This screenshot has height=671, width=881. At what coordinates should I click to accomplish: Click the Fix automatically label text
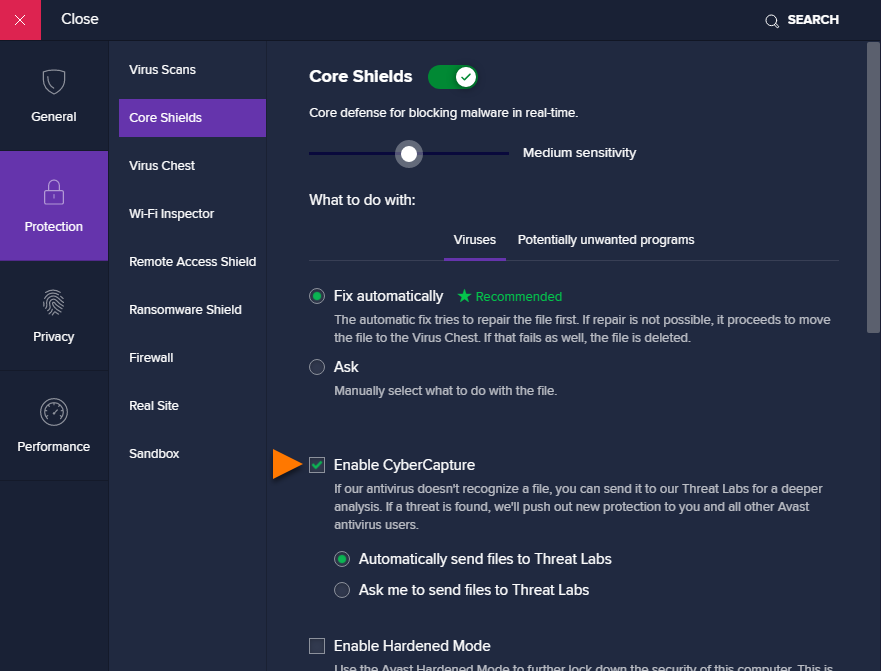tap(388, 296)
